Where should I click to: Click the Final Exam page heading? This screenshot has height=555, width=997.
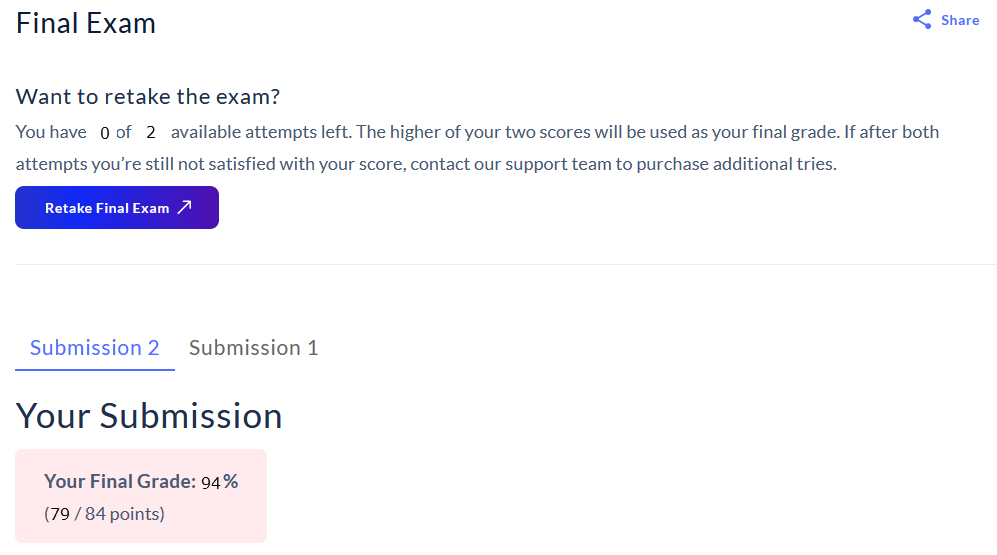[86, 23]
